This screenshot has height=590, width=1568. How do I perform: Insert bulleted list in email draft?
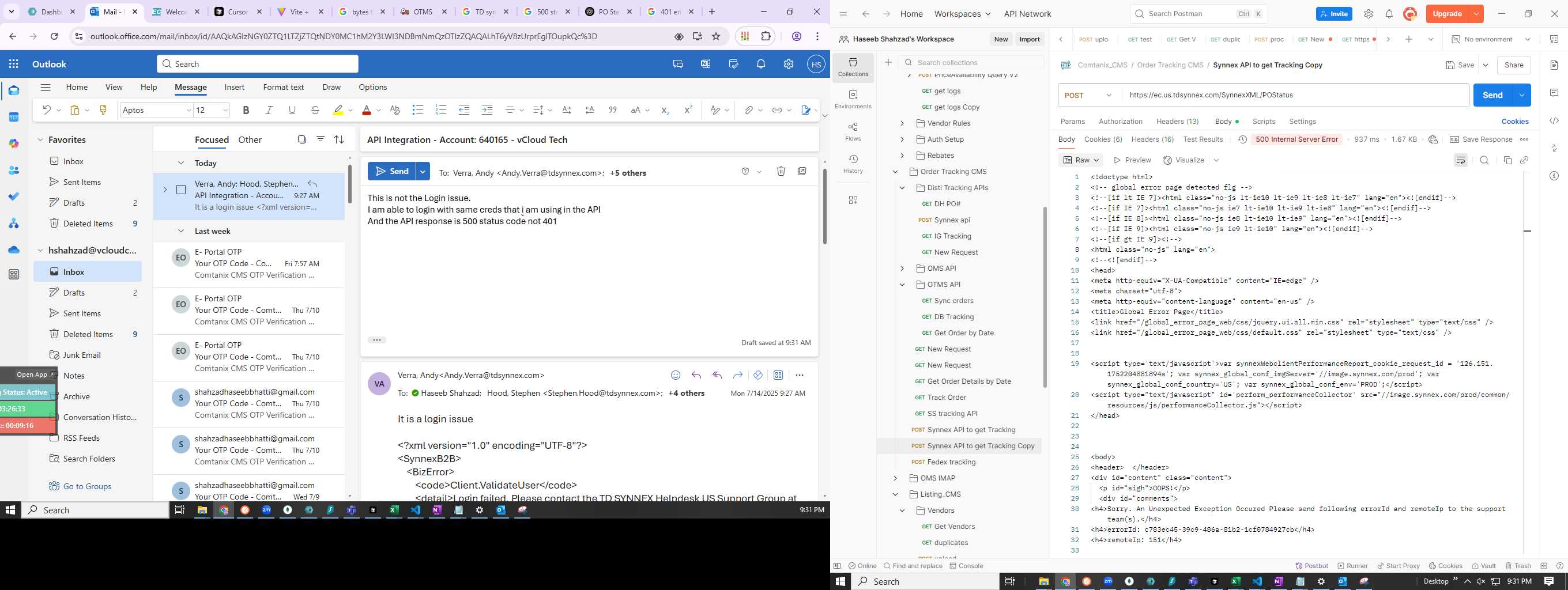click(x=417, y=110)
